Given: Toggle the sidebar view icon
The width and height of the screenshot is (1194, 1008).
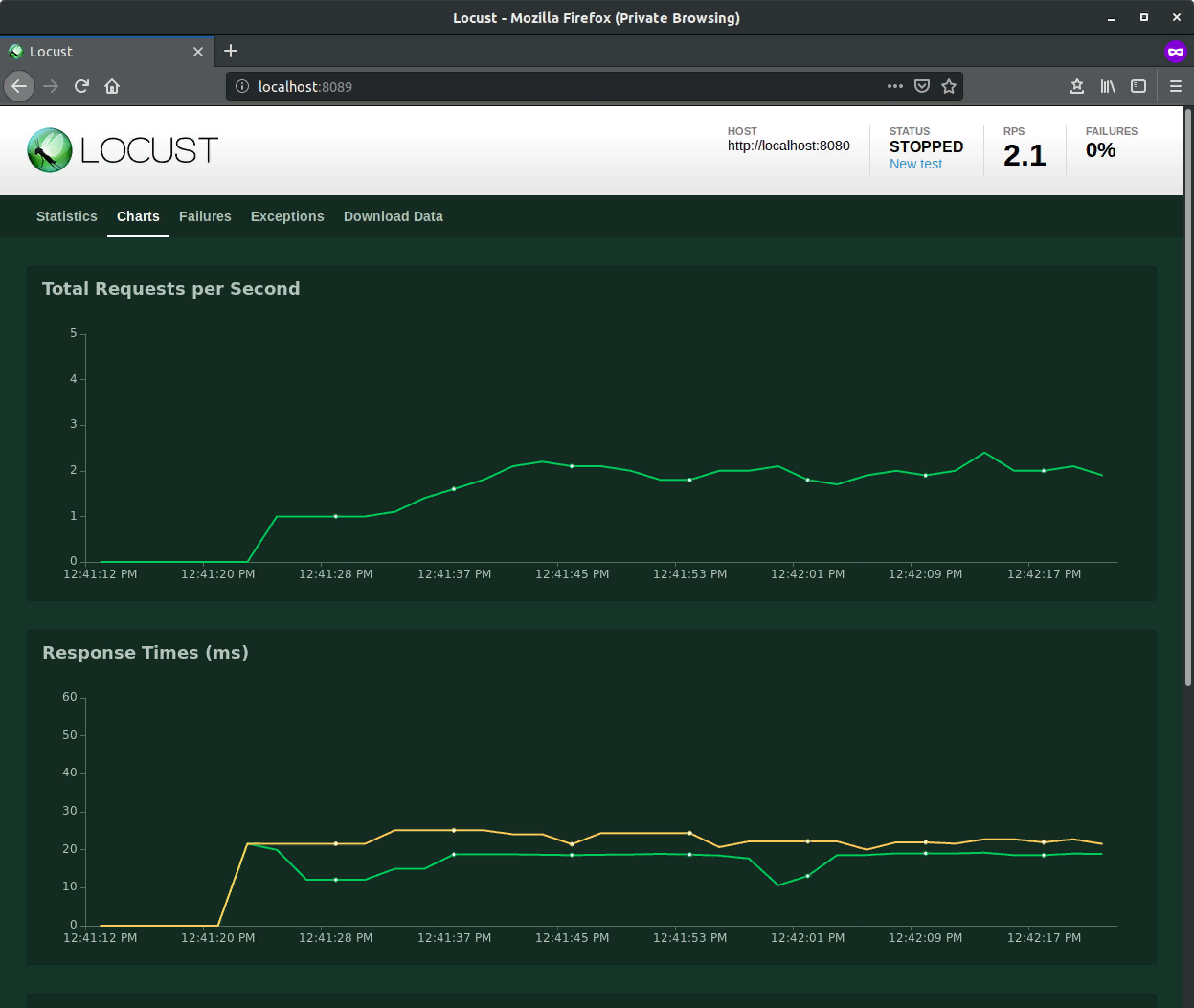Looking at the screenshot, I should tap(1138, 86).
